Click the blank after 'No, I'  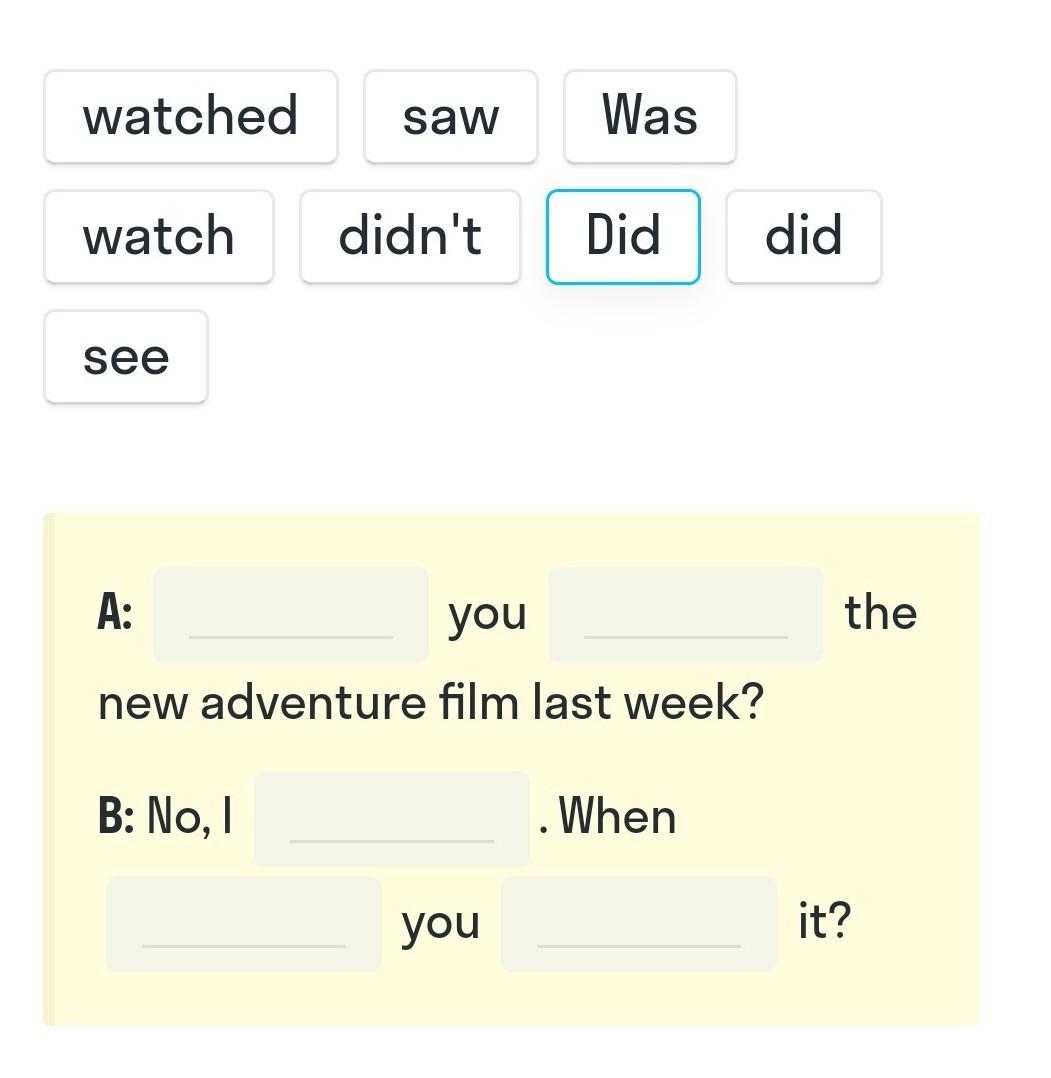[392, 818]
